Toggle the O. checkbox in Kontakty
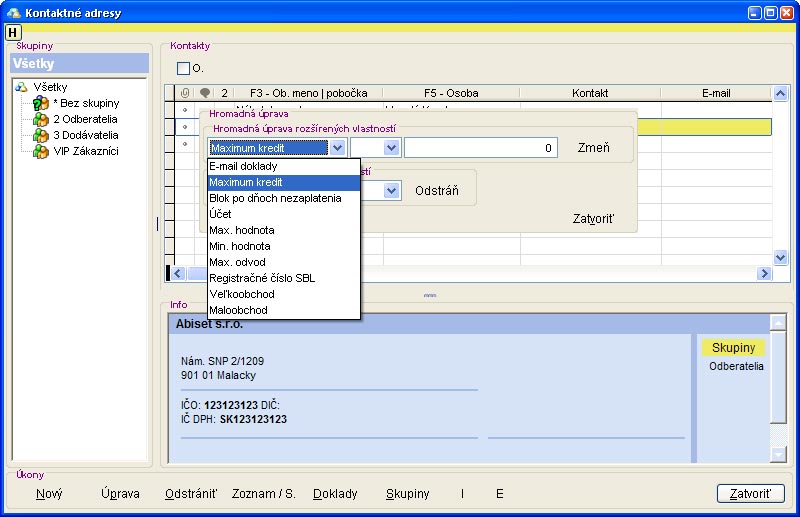Image resolution: width=800 pixels, height=517 pixels. pos(183,69)
